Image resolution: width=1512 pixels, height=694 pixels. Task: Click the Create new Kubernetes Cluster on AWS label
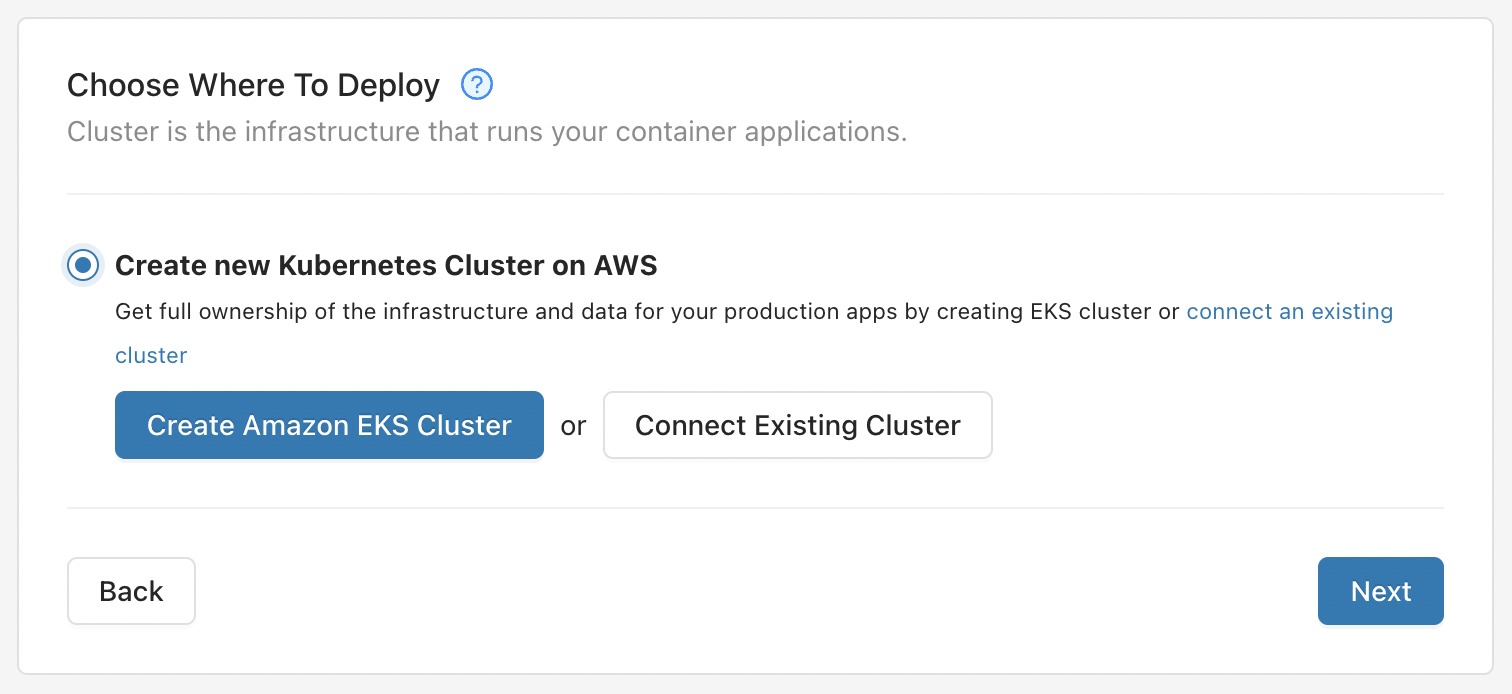pyautogui.click(x=386, y=265)
